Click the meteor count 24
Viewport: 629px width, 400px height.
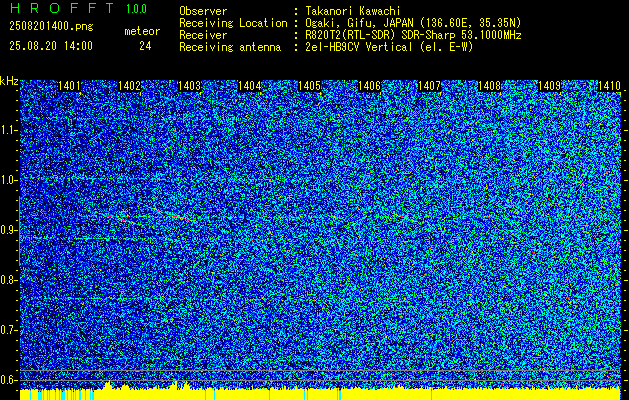[x=145, y=46]
